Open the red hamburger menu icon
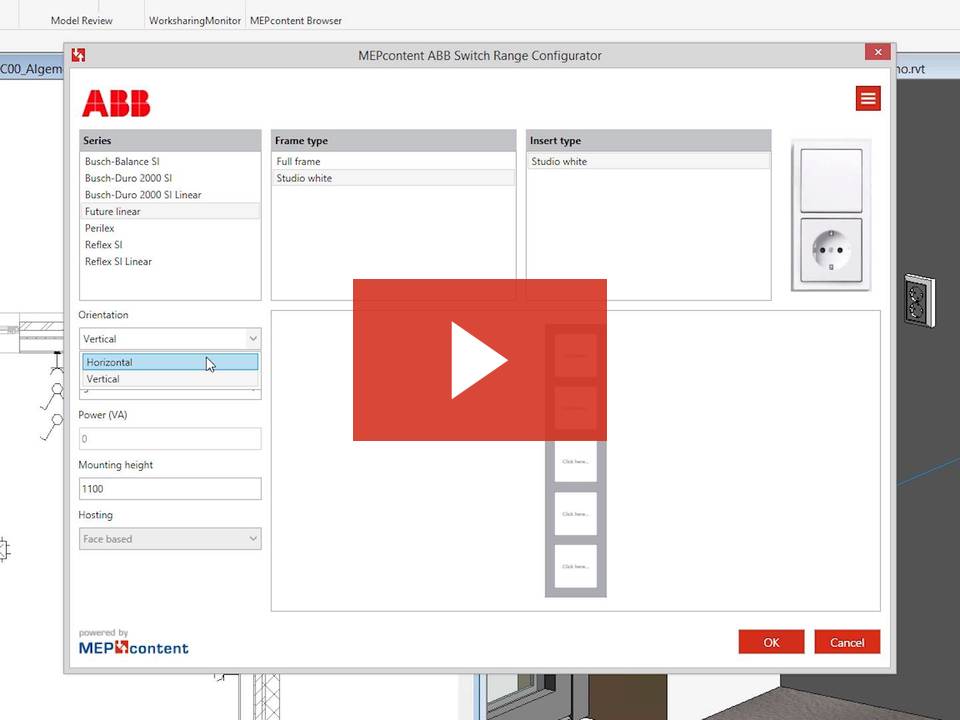 coord(868,99)
